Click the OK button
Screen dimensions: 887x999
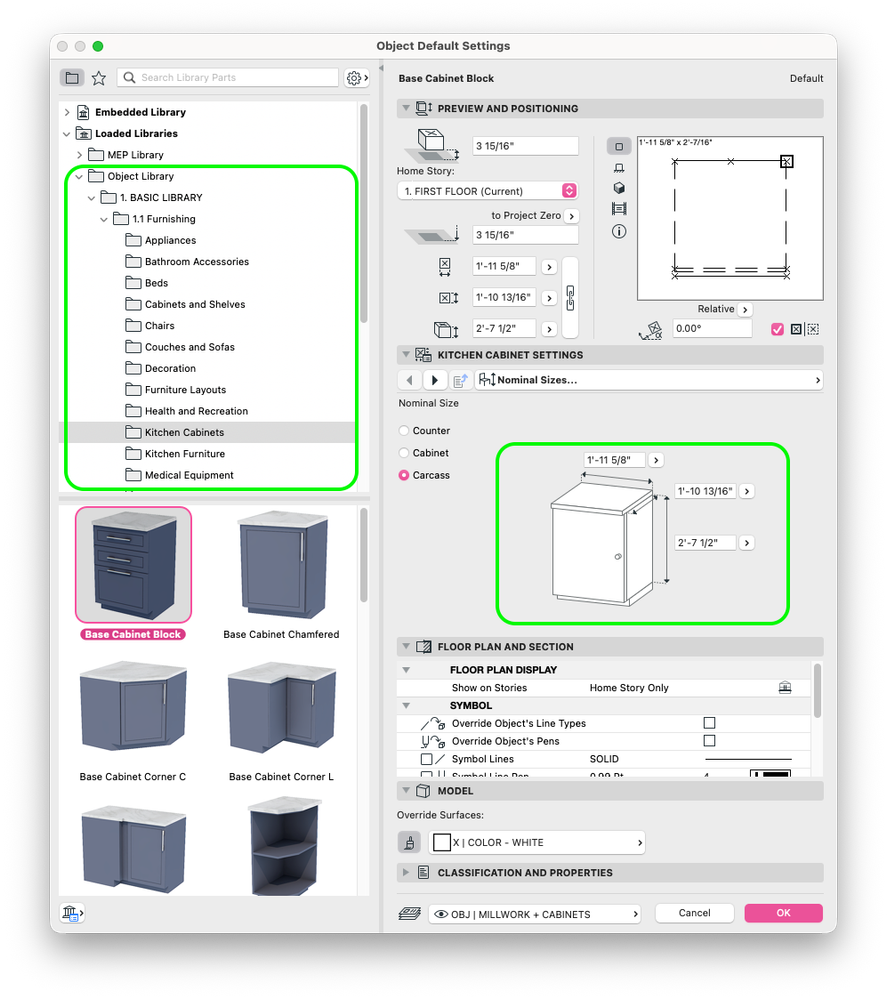click(783, 913)
